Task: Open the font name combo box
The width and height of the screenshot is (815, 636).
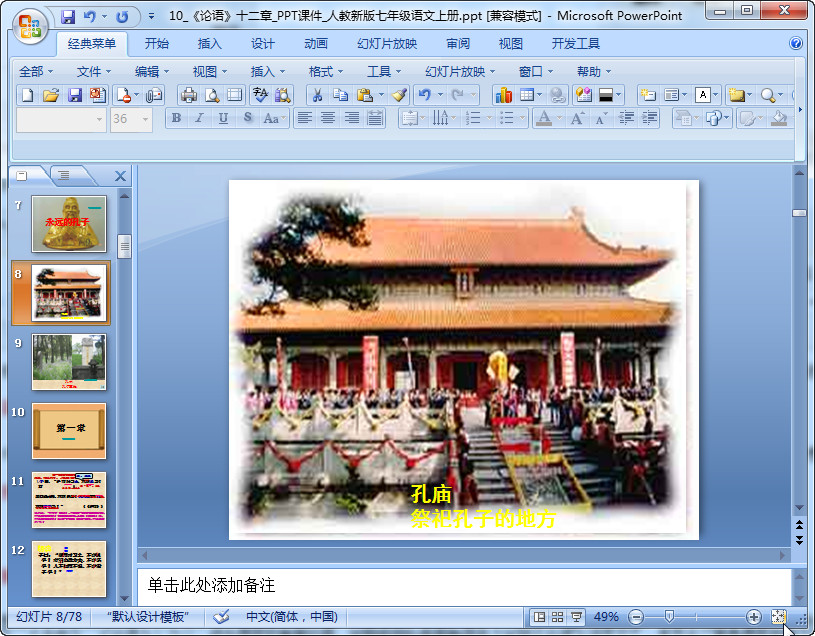Action: [x=61, y=120]
